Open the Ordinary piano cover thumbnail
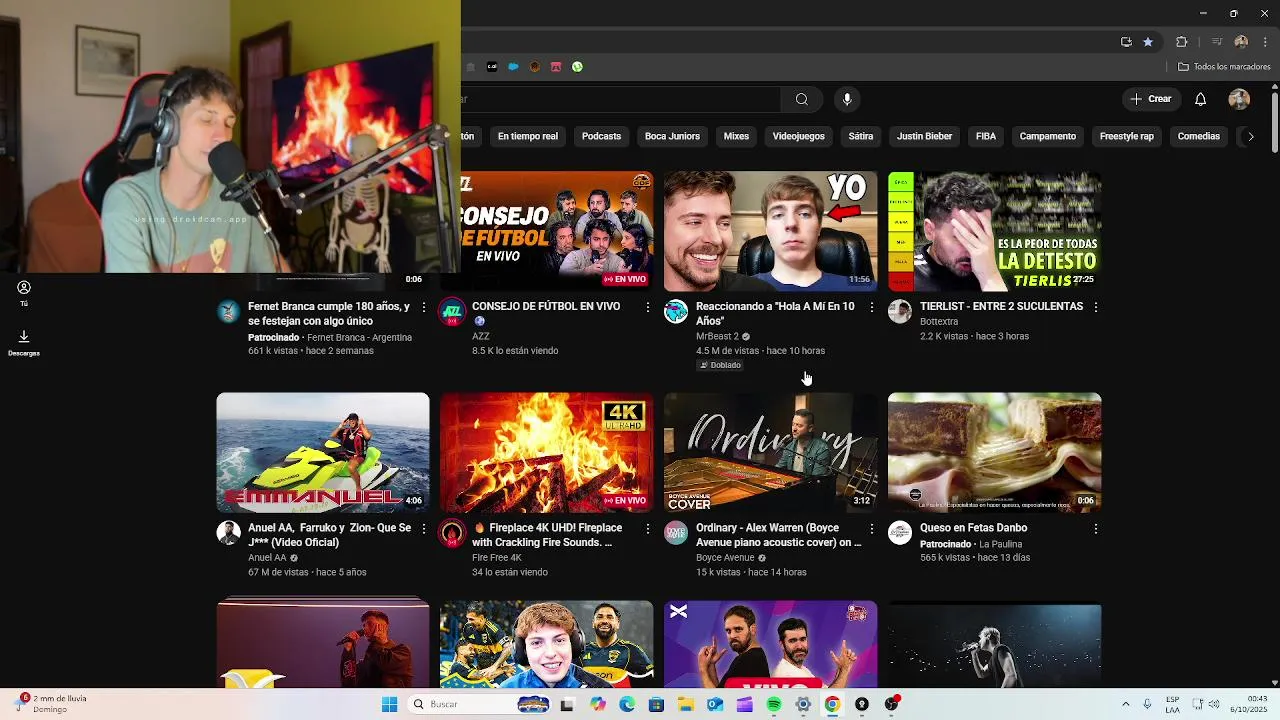Viewport: 1280px width, 720px height. point(770,452)
